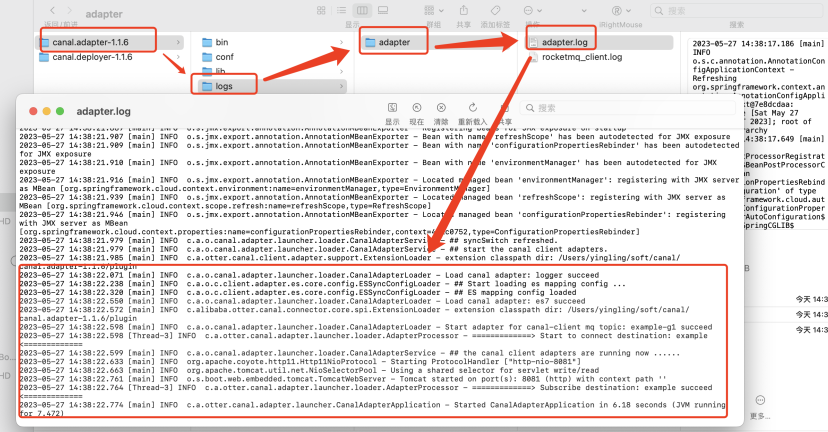
Task: Expand the canal.adapter-1.1.6 folder chevron
Action: pos(178,42)
